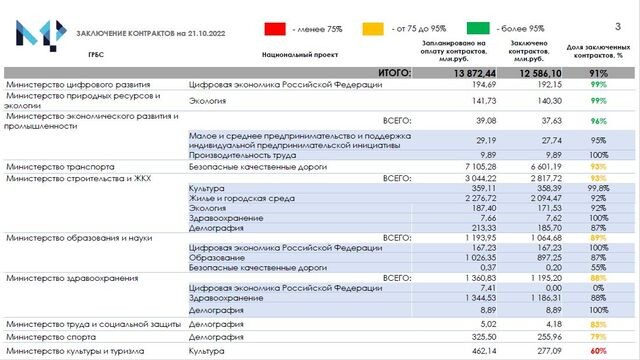Image resolution: width=640 pixels, height=360 pixels.
Task: Click the "Запланировано на оплату контрактов" column header
Action: [453, 51]
